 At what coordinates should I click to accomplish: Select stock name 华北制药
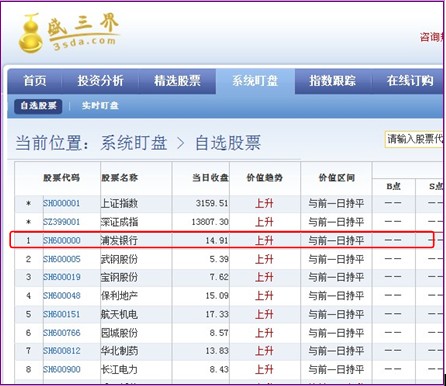119,351
